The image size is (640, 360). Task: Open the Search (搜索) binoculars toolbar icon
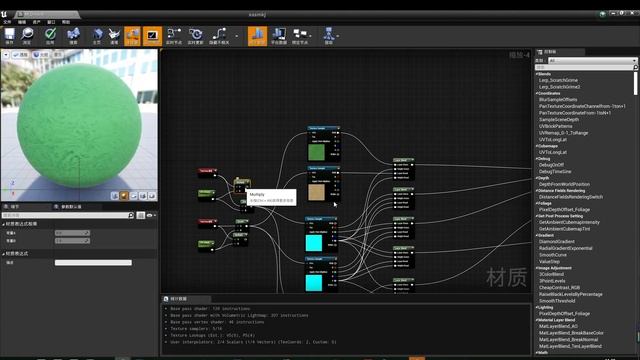coord(73,36)
